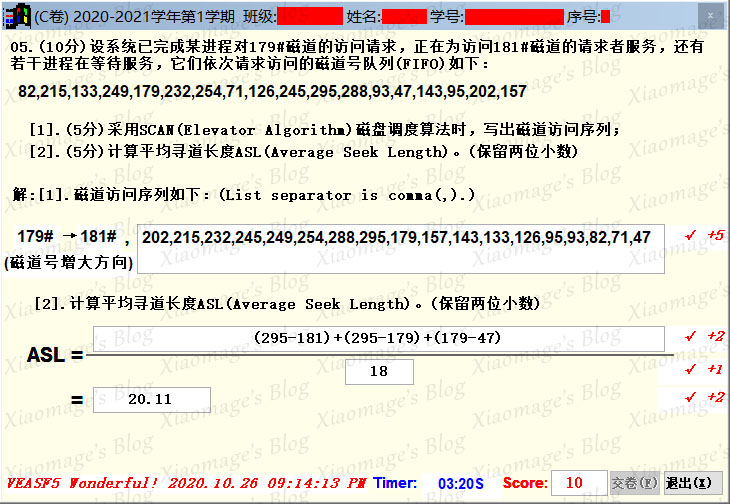Viewport: 730px width, 504px height.
Task: Click the '学号:' label in the title bar
Action: click(x=447, y=17)
